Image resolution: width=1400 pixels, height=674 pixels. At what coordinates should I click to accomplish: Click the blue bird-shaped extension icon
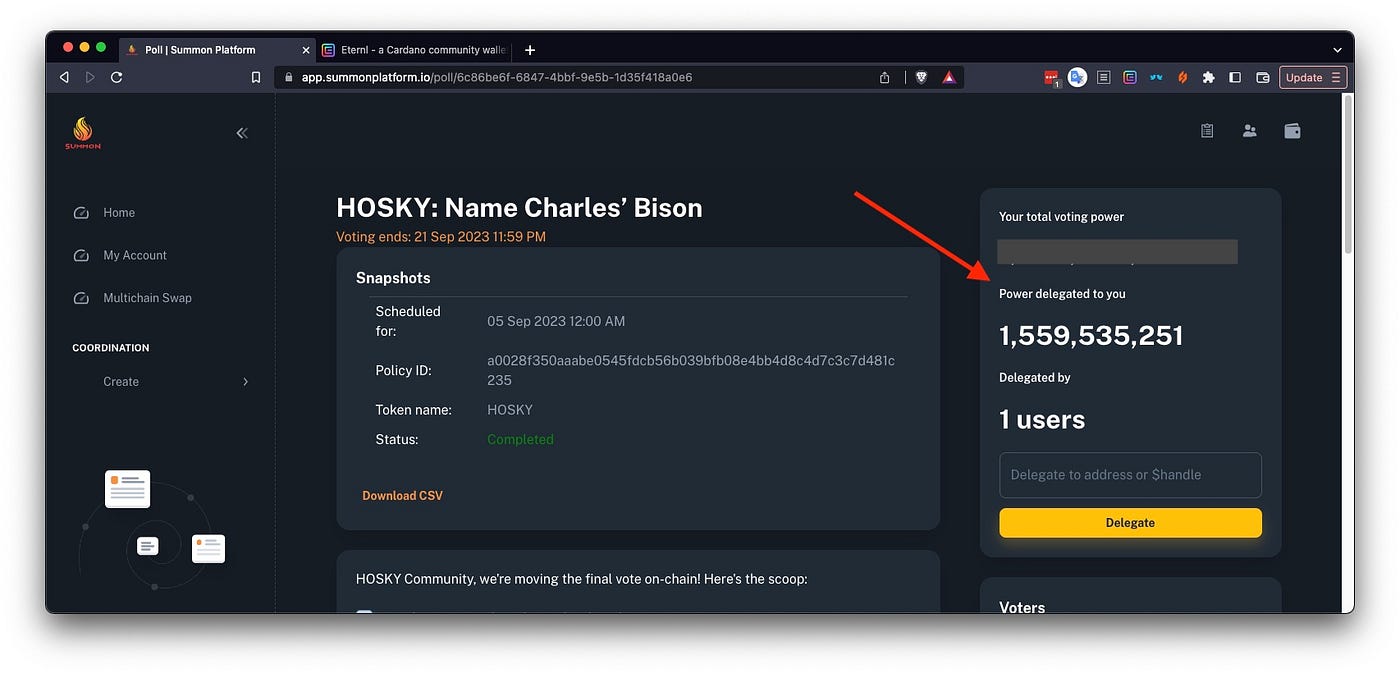1156,77
